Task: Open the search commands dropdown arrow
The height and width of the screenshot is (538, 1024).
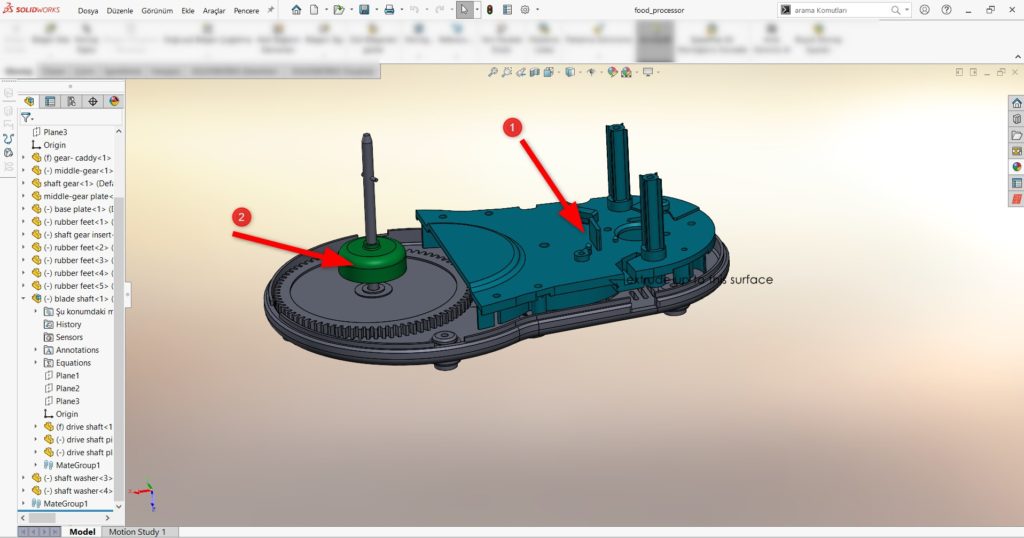Action: tap(906, 10)
